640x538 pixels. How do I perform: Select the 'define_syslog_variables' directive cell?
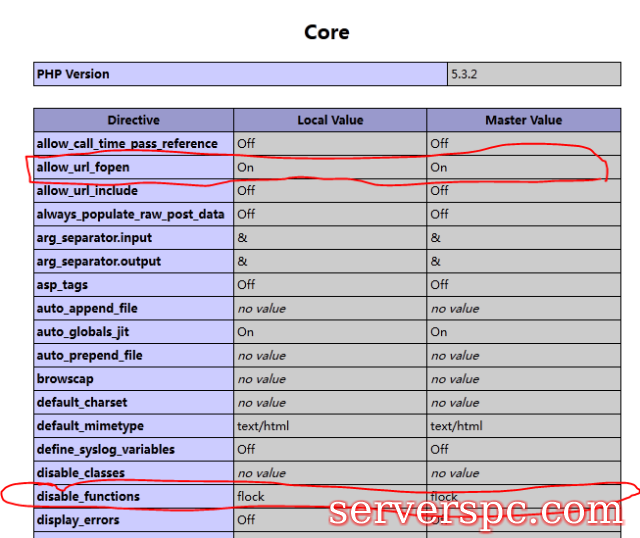[x=133, y=449]
